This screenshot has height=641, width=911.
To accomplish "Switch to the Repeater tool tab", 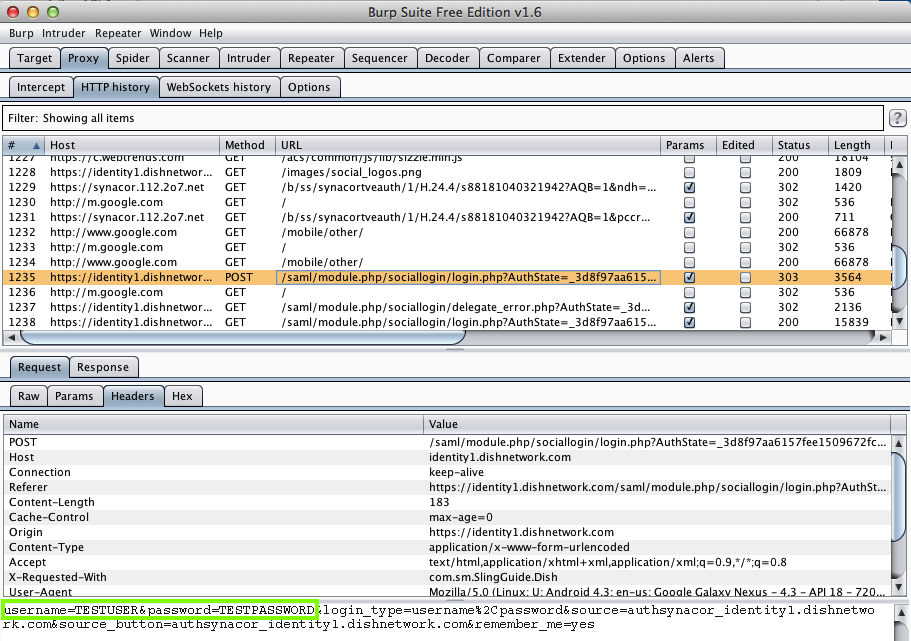I will (x=311, y=58).
